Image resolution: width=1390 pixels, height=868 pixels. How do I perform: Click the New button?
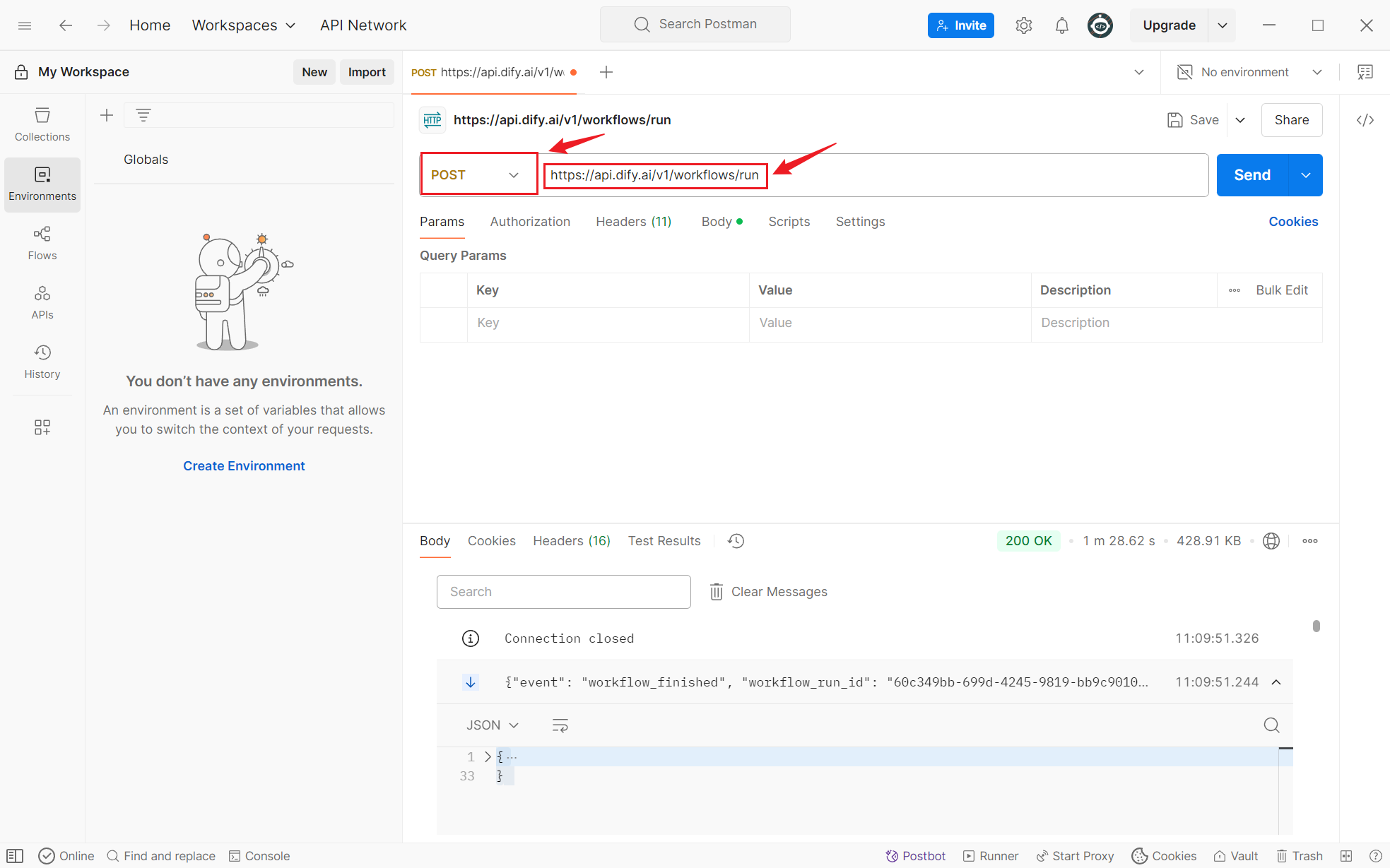click(314, 72)
